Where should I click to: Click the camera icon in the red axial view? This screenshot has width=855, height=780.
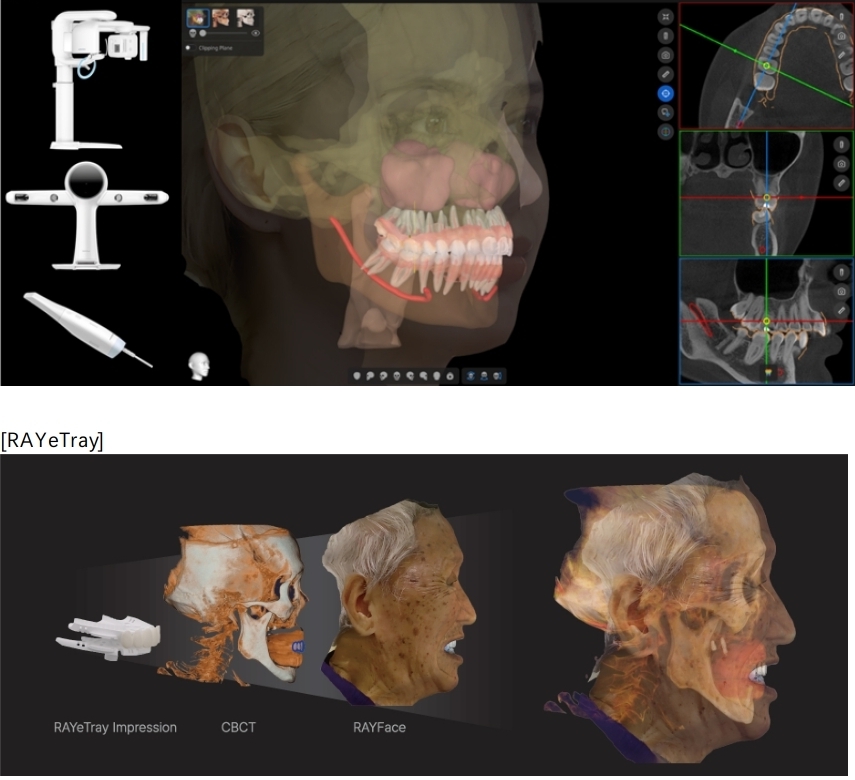(842, 36)
